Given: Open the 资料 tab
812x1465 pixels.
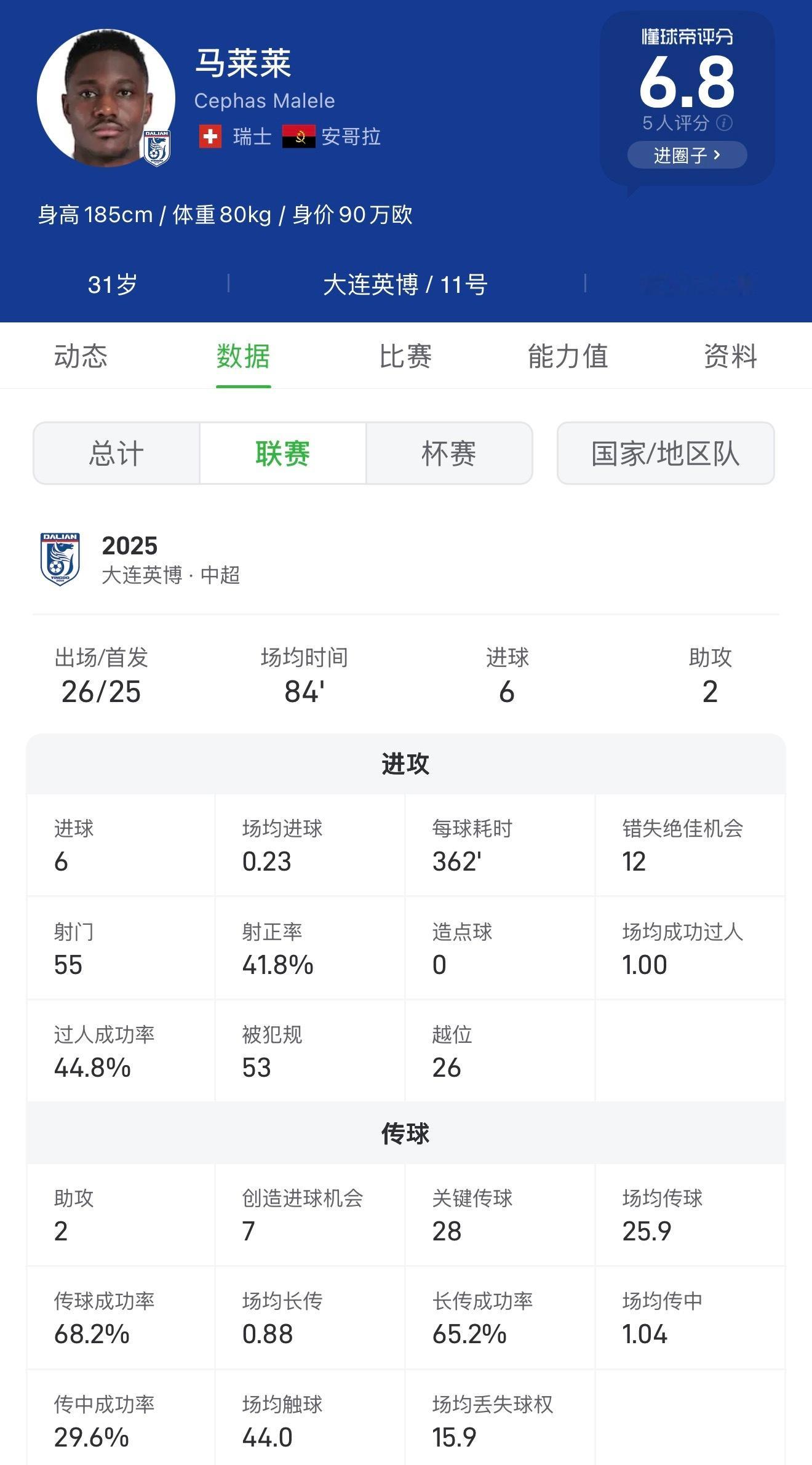Looking at the screenshot, I should coord(730,356).
